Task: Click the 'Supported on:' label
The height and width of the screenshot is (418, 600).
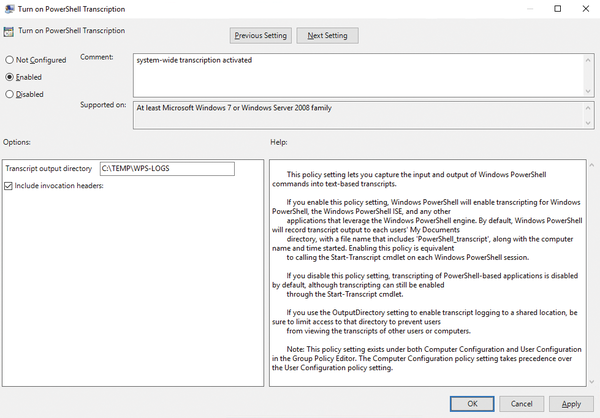Action: (x=103, y=105)
